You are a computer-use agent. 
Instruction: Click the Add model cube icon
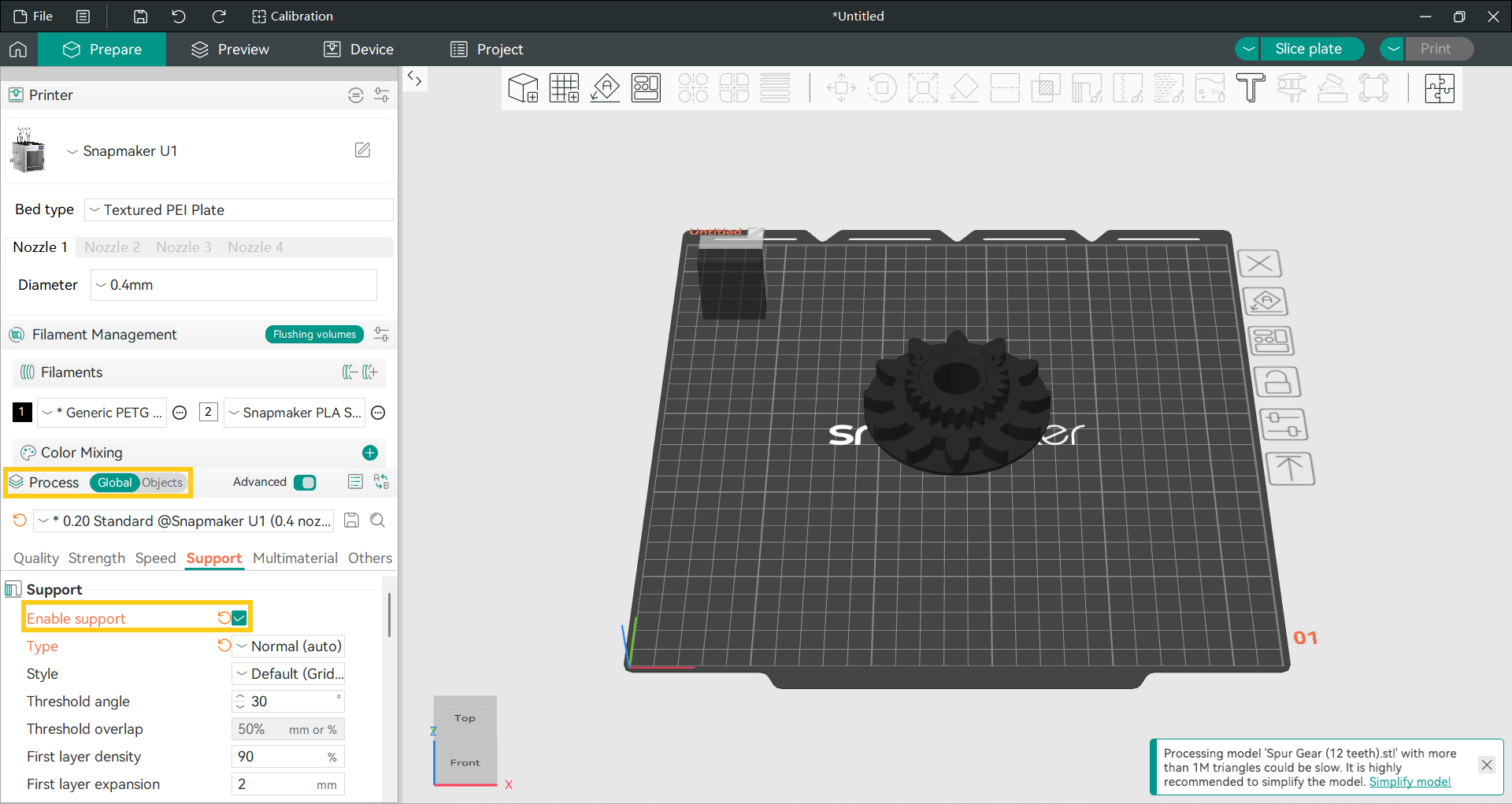tap(523, 88)
